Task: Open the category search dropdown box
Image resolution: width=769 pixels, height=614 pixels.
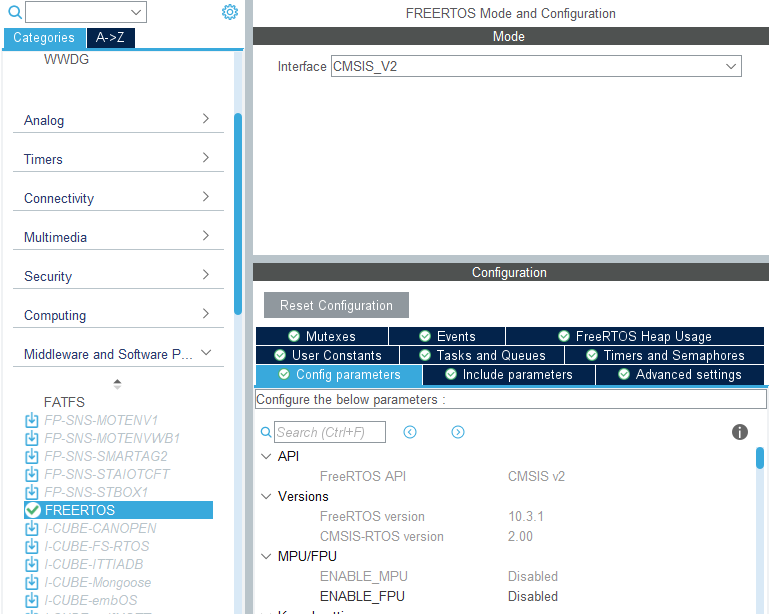Action: (x=86, y=12)
